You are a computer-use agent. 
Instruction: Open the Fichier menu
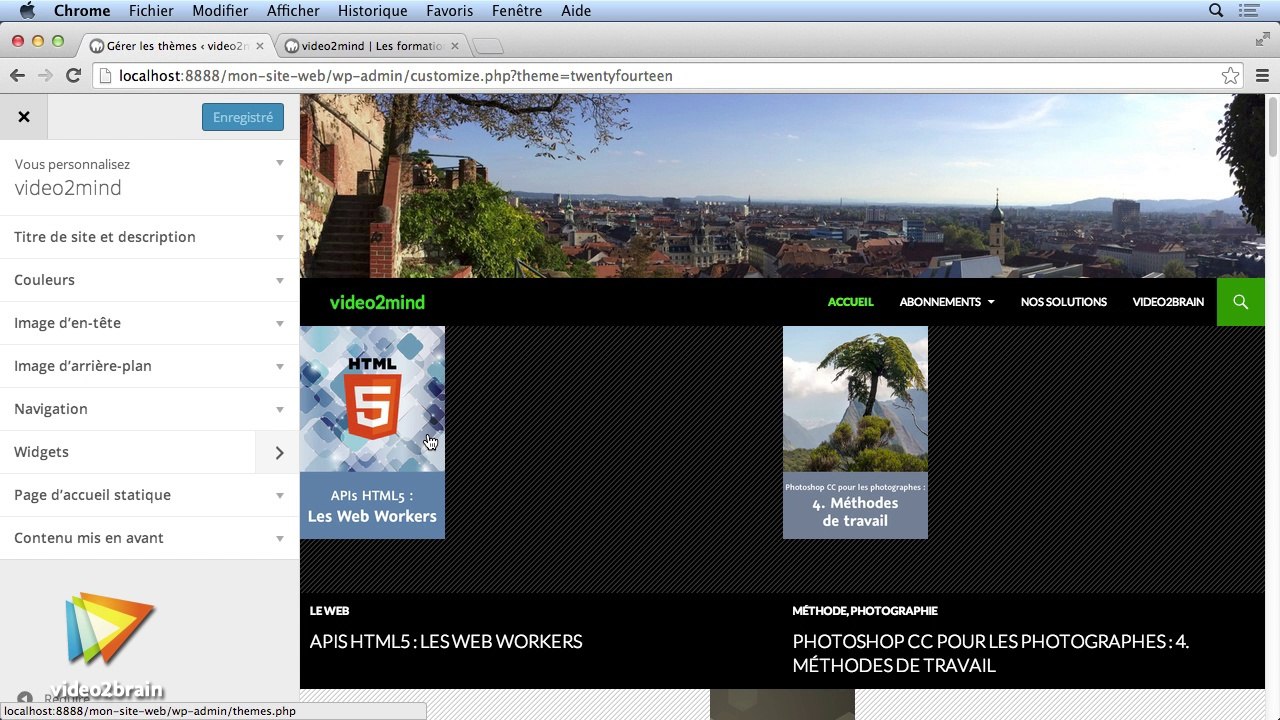(x=151, y=11)
